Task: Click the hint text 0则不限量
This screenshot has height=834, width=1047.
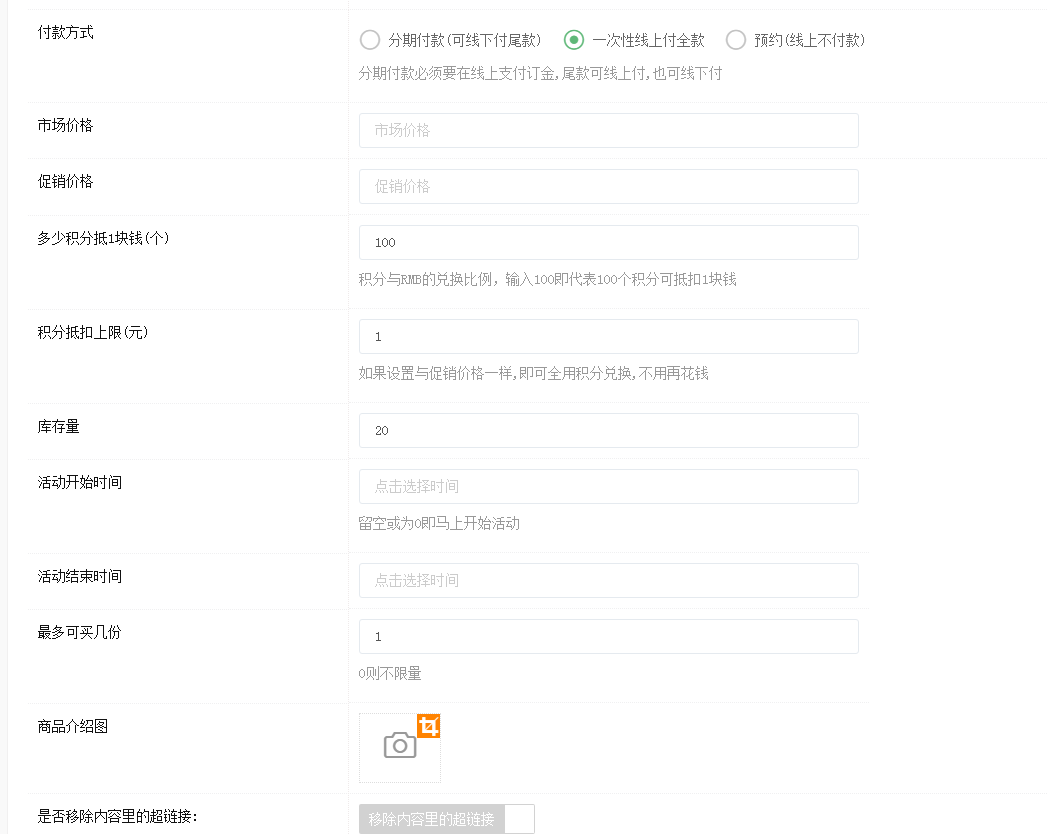Action: pos(390,673)
